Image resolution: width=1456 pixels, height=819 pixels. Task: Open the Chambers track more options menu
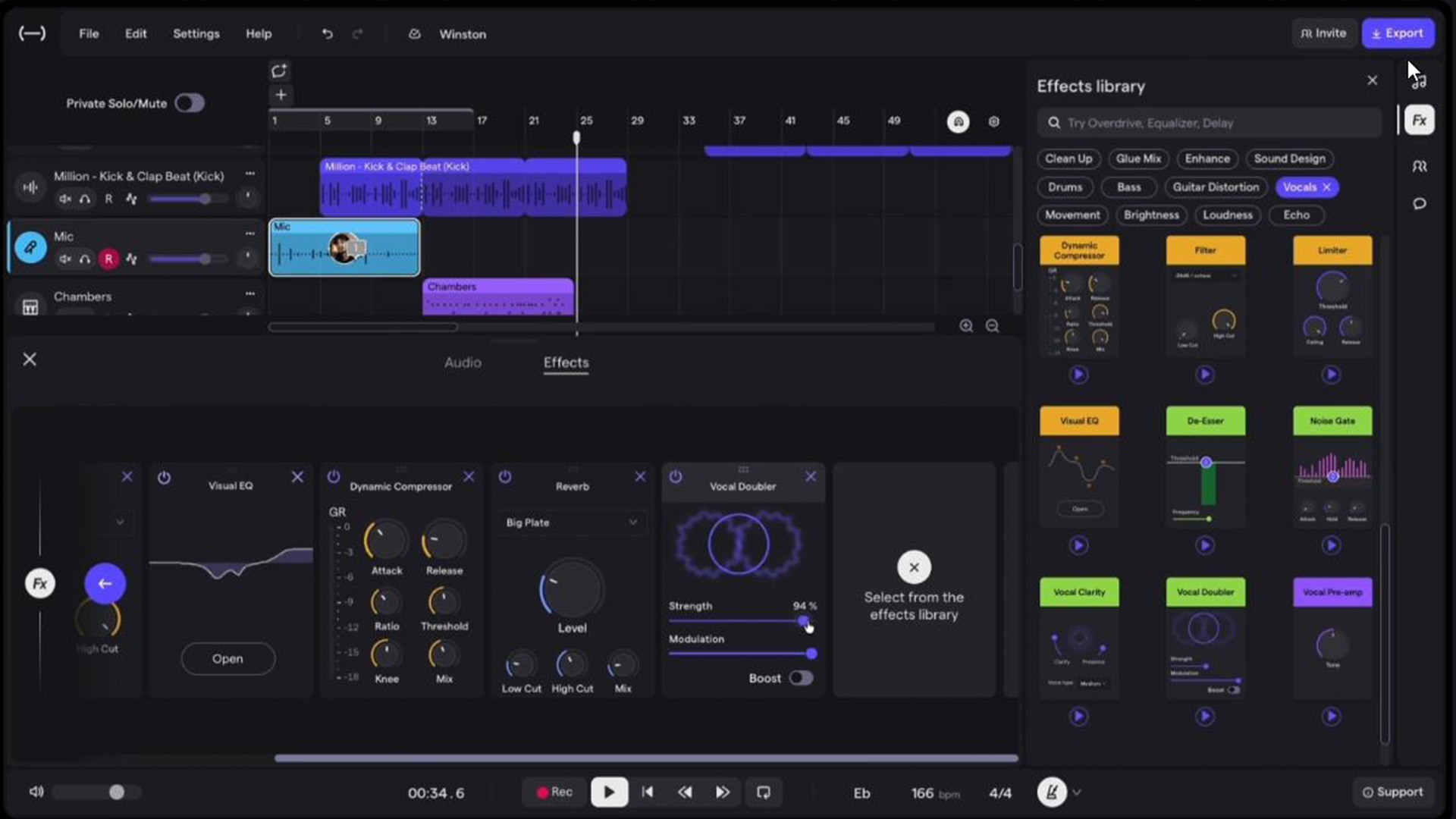(x=249, y=293)
